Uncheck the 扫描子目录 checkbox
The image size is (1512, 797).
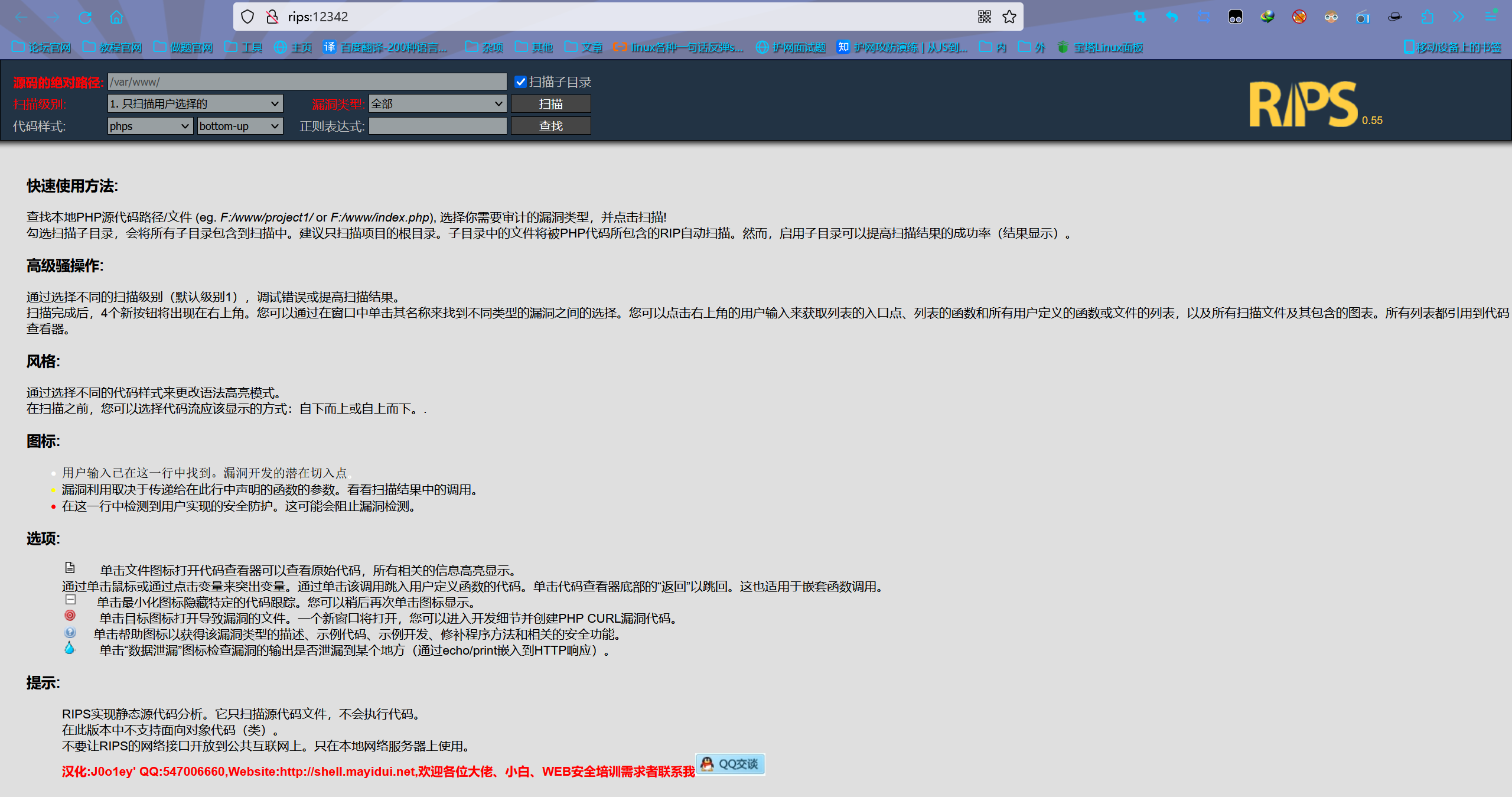520,82
